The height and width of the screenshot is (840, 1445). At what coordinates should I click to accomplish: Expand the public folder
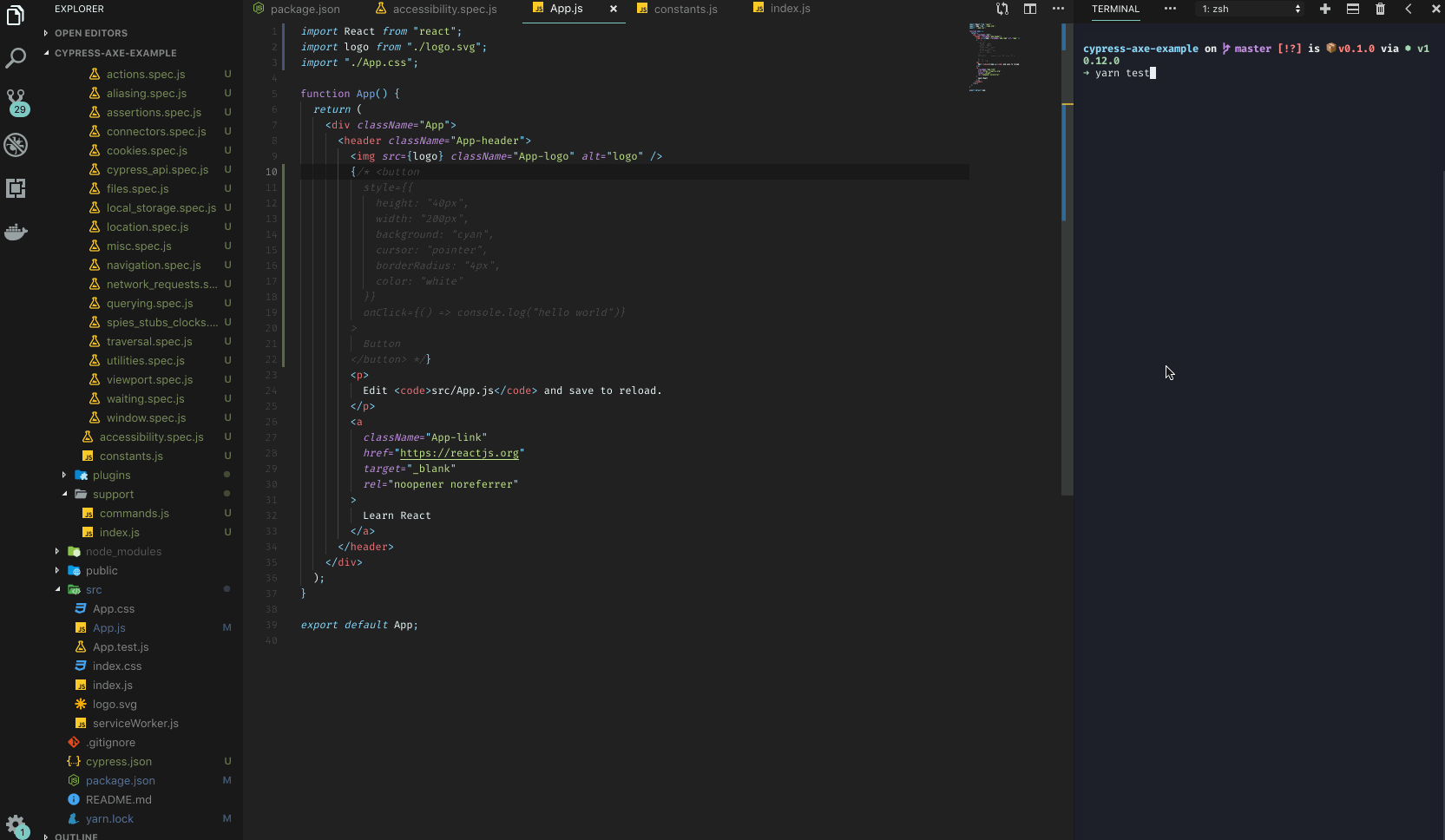pos(102,571)
